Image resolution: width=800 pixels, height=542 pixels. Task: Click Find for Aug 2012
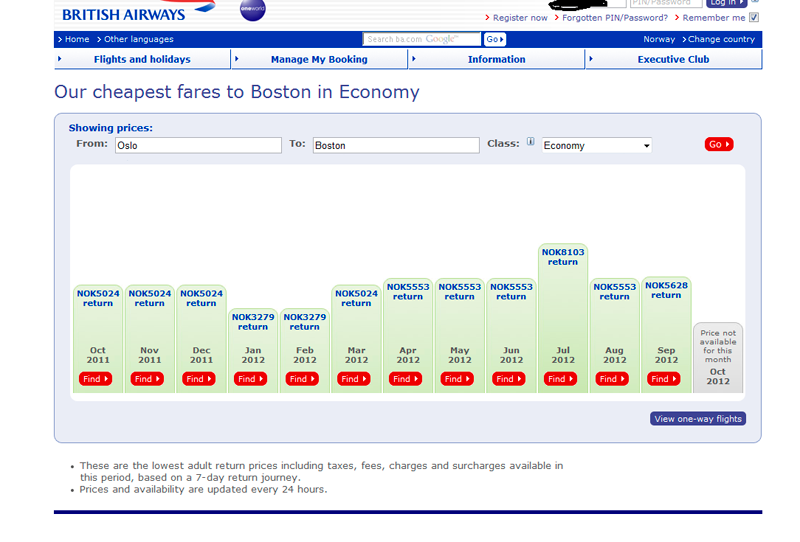point(612,379)
